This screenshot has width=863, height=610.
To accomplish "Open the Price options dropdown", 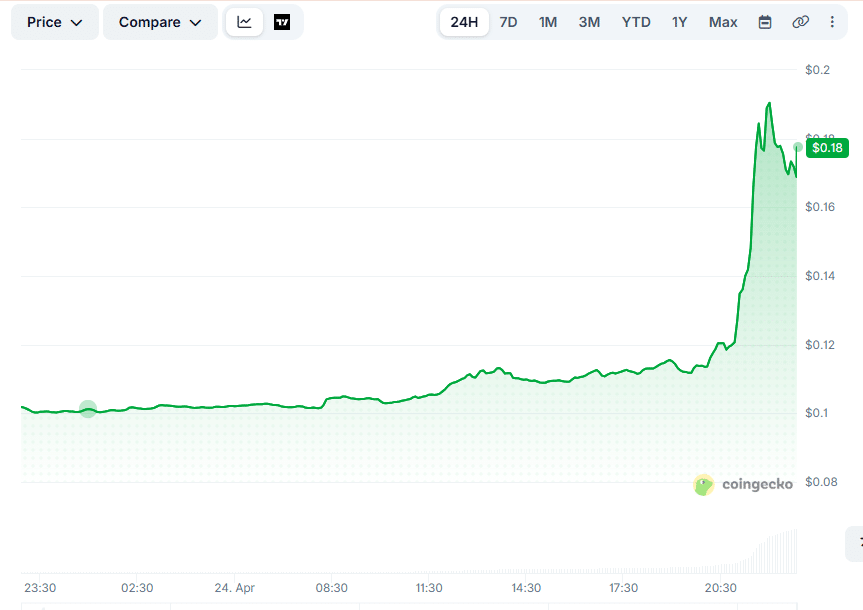I will pyautogui.click(x=54, y=21).
